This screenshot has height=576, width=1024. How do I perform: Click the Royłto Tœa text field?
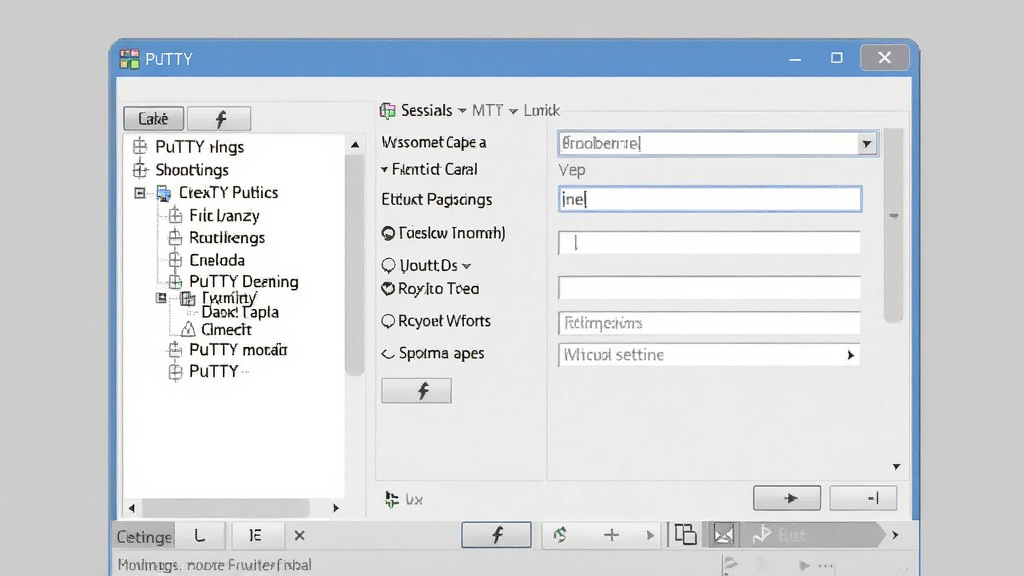[x=709, y=288]
